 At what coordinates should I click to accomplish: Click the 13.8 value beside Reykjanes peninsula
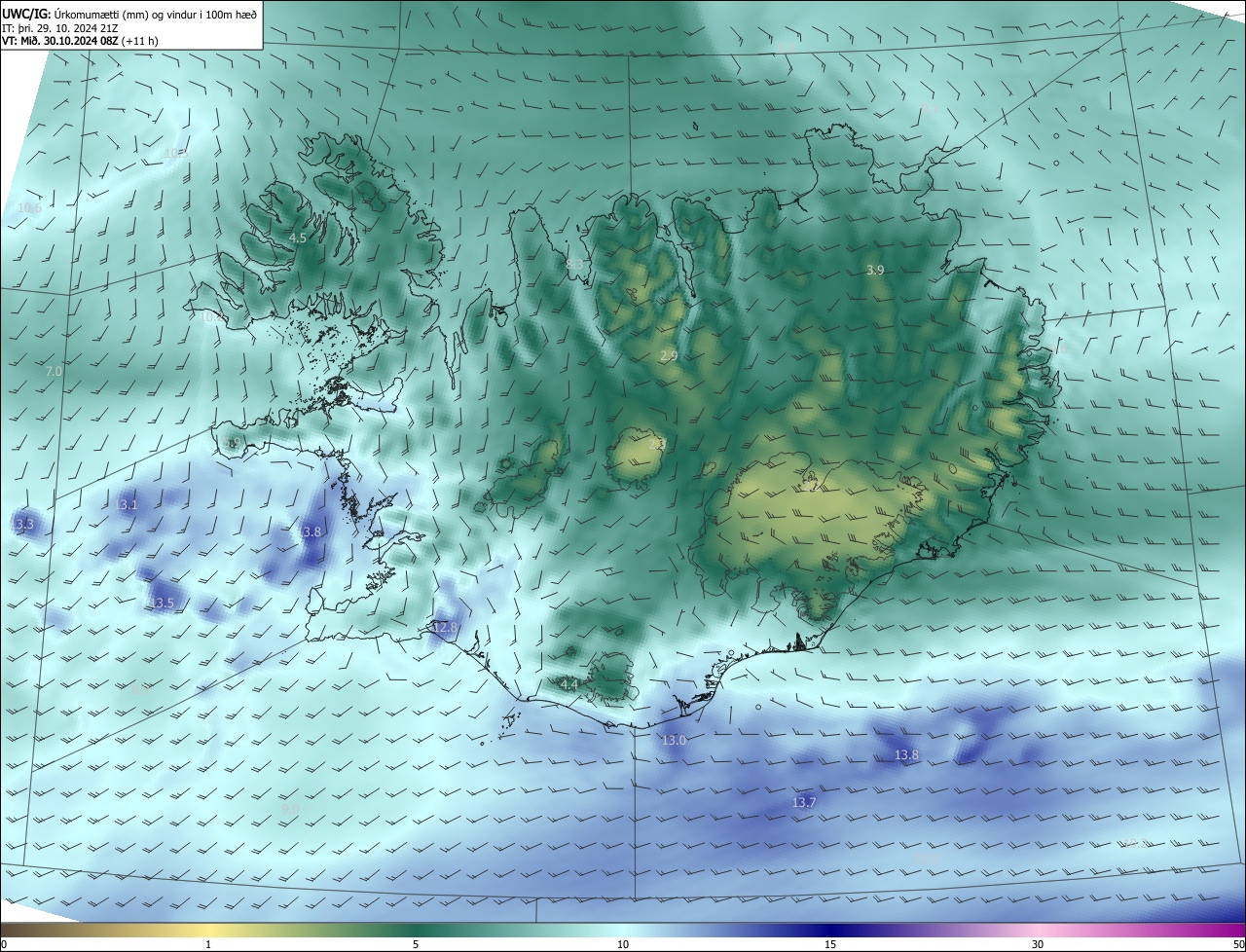click(x=310, y=531)
